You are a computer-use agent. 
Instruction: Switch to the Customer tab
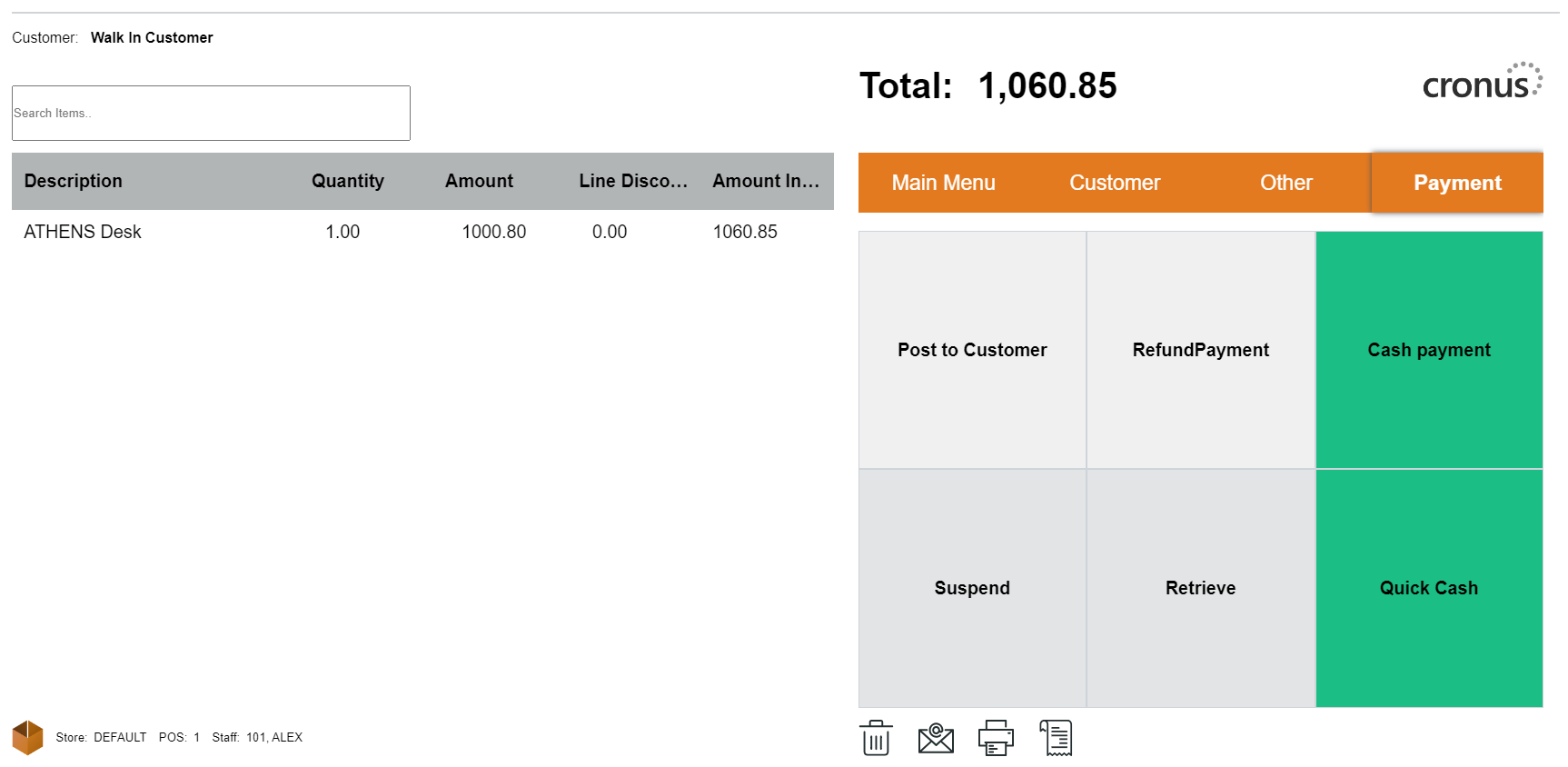point(1115,183)
